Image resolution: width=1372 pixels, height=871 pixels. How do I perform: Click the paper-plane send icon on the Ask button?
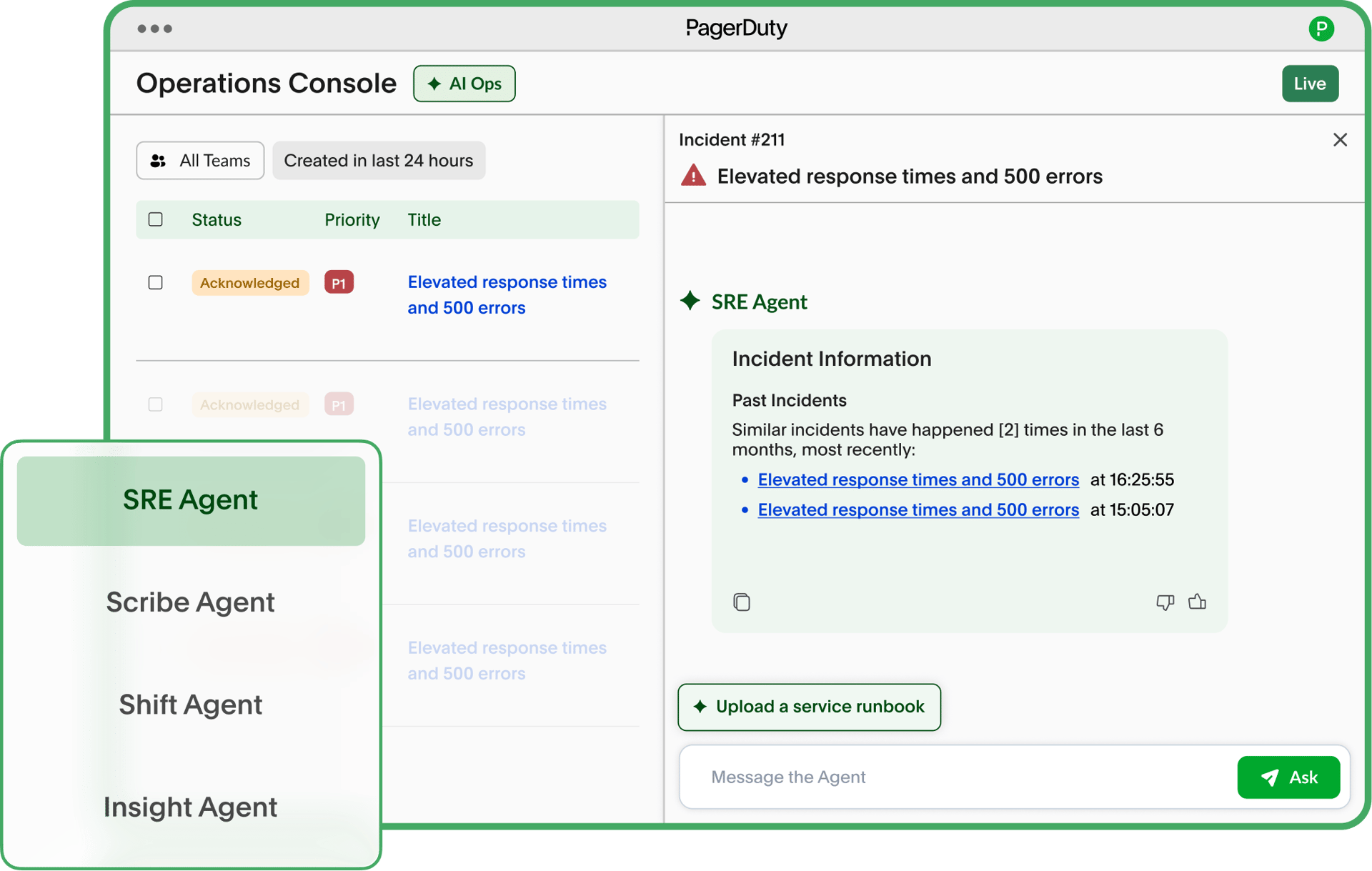point(1269,777)
